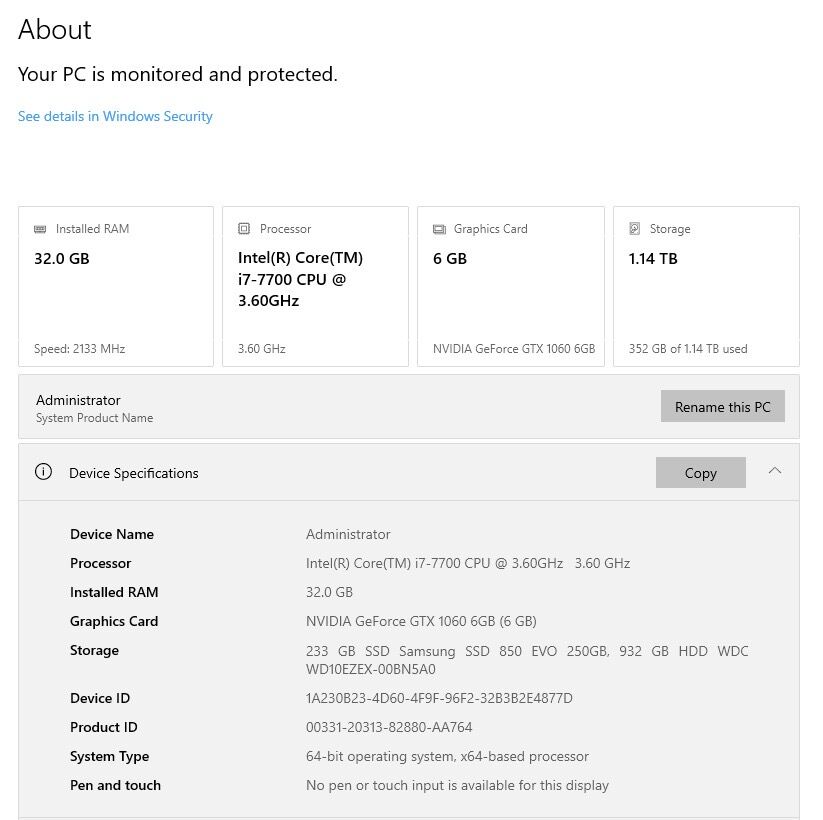This screenshot has height=820, width=823.
Task: Click the System Type value text
Action: 447,756
